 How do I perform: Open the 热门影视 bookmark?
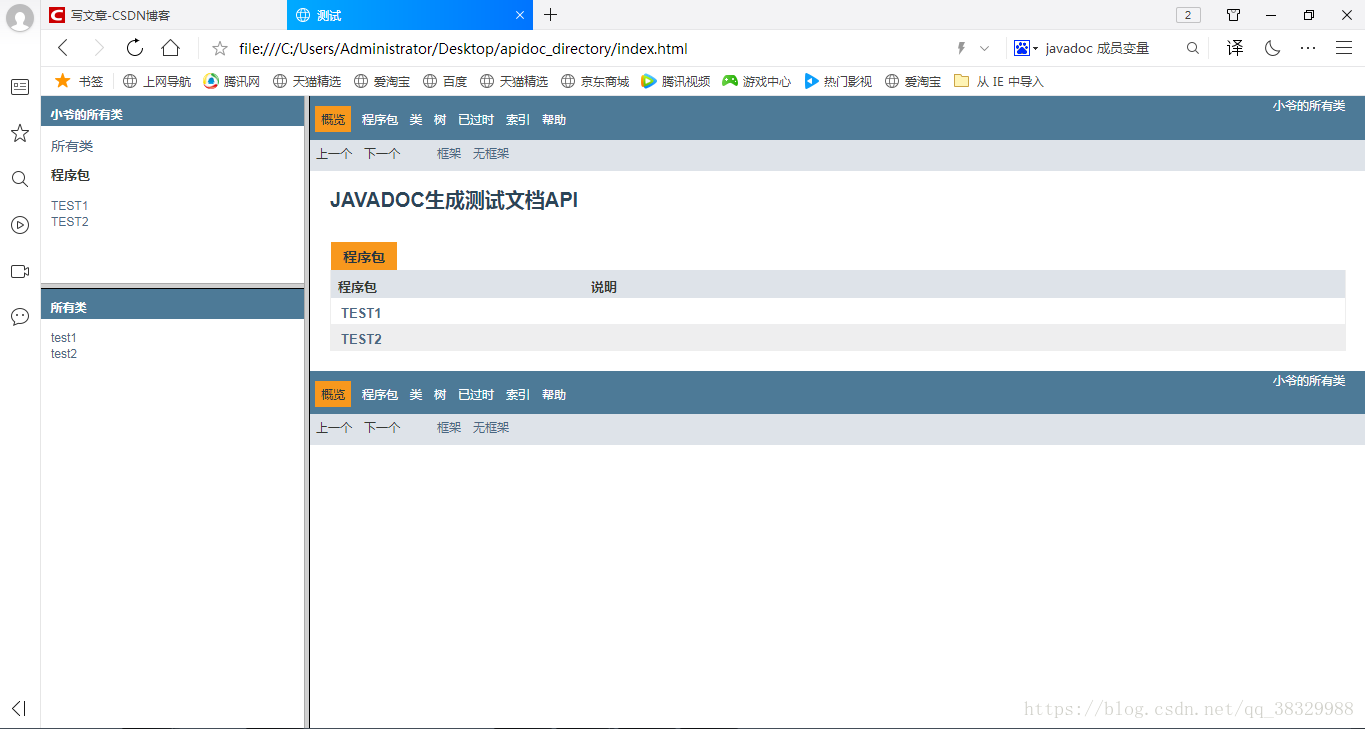838,81
